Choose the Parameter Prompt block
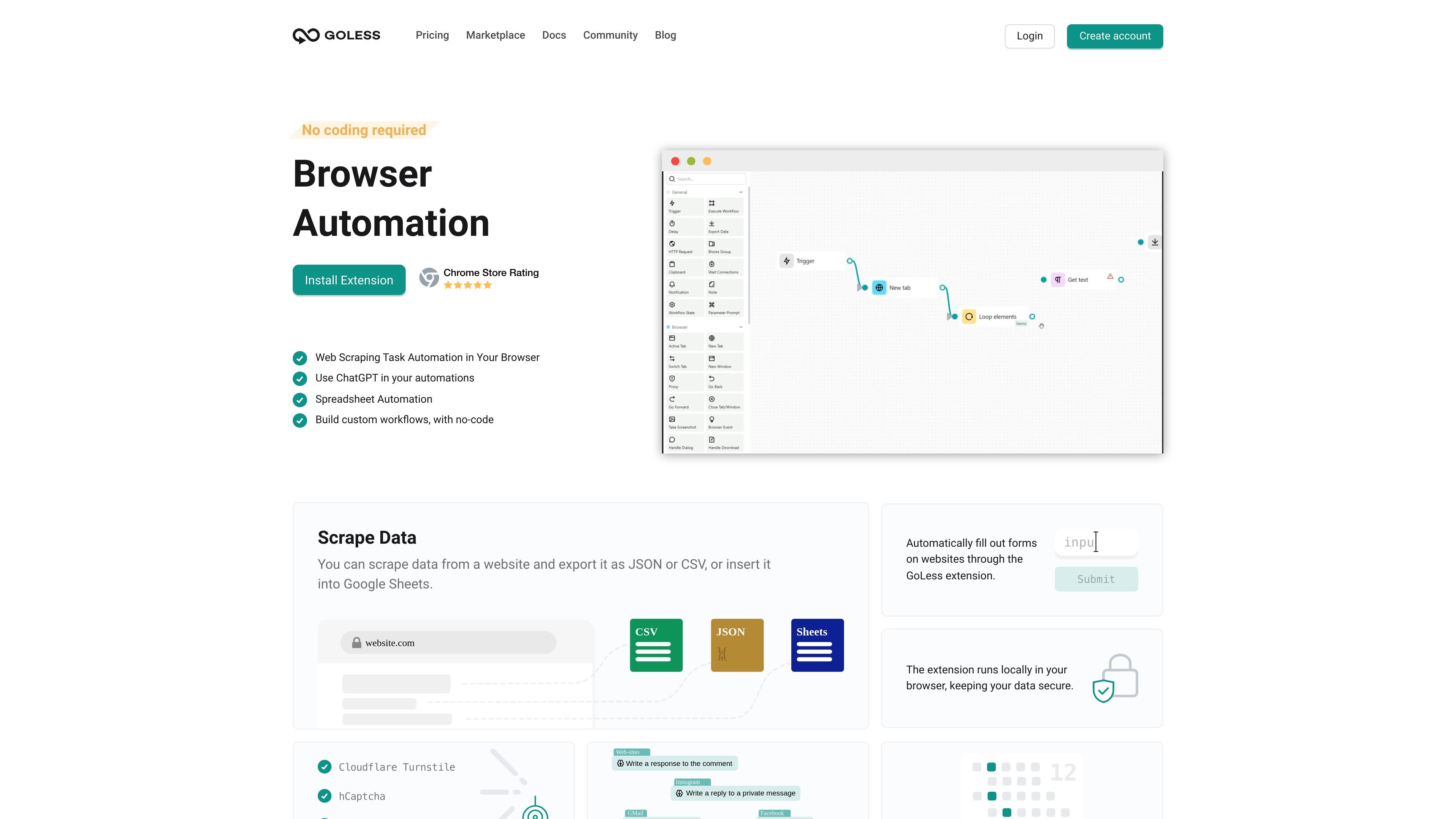The width and height of the screenshot is (1456, 819). point(725,308)
